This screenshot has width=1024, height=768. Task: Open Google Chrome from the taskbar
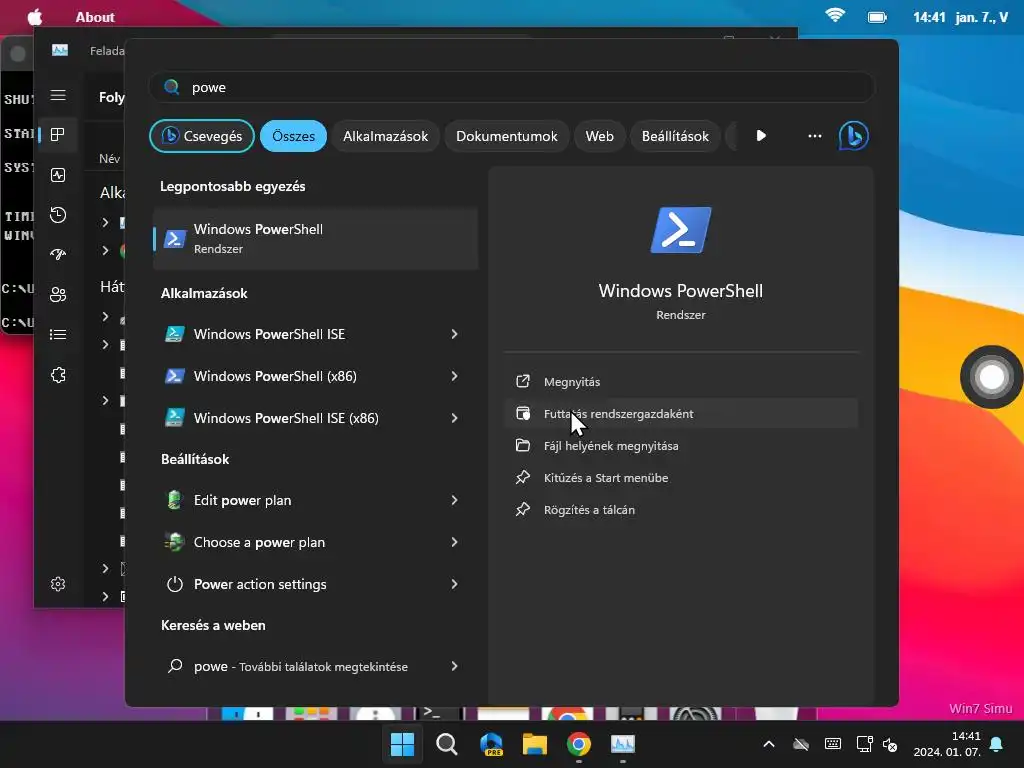click(579, 744)
